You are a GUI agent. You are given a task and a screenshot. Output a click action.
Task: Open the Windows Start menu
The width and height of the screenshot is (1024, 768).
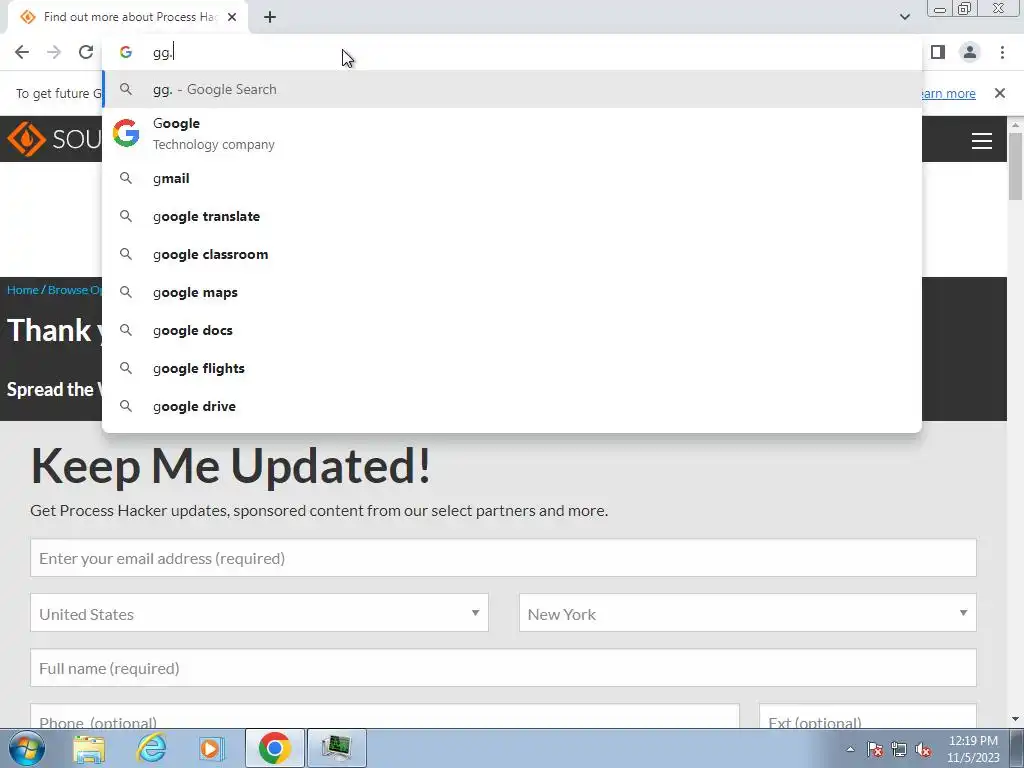click(x=25, y=748)
